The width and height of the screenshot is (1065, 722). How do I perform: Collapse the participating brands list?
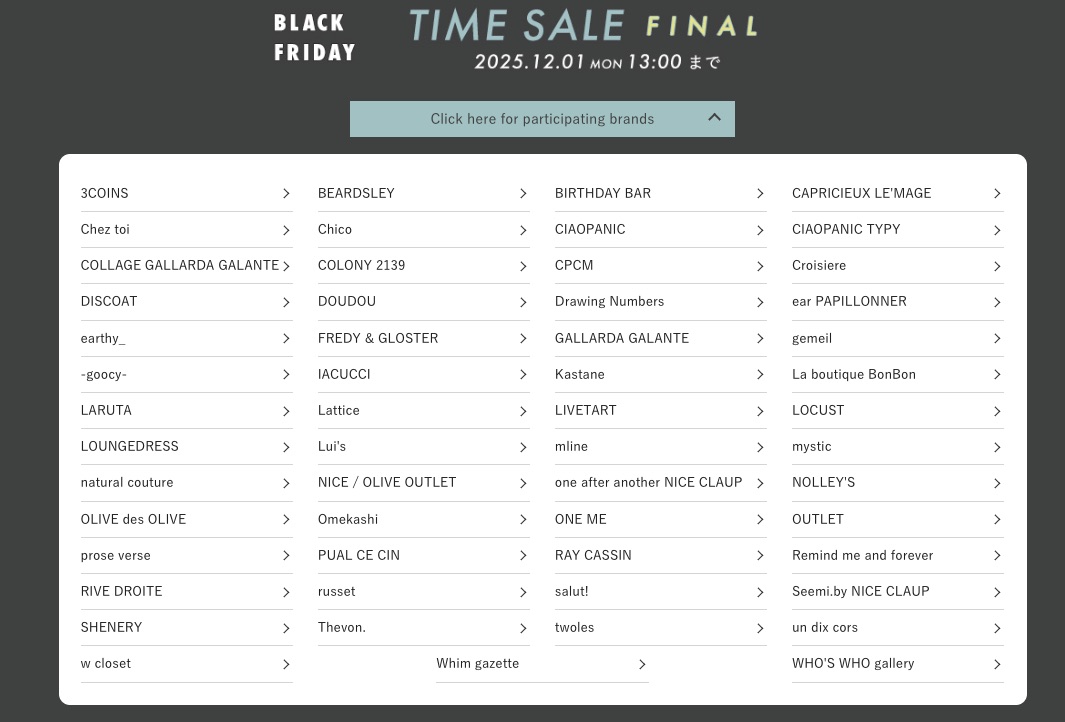point(541,119)
